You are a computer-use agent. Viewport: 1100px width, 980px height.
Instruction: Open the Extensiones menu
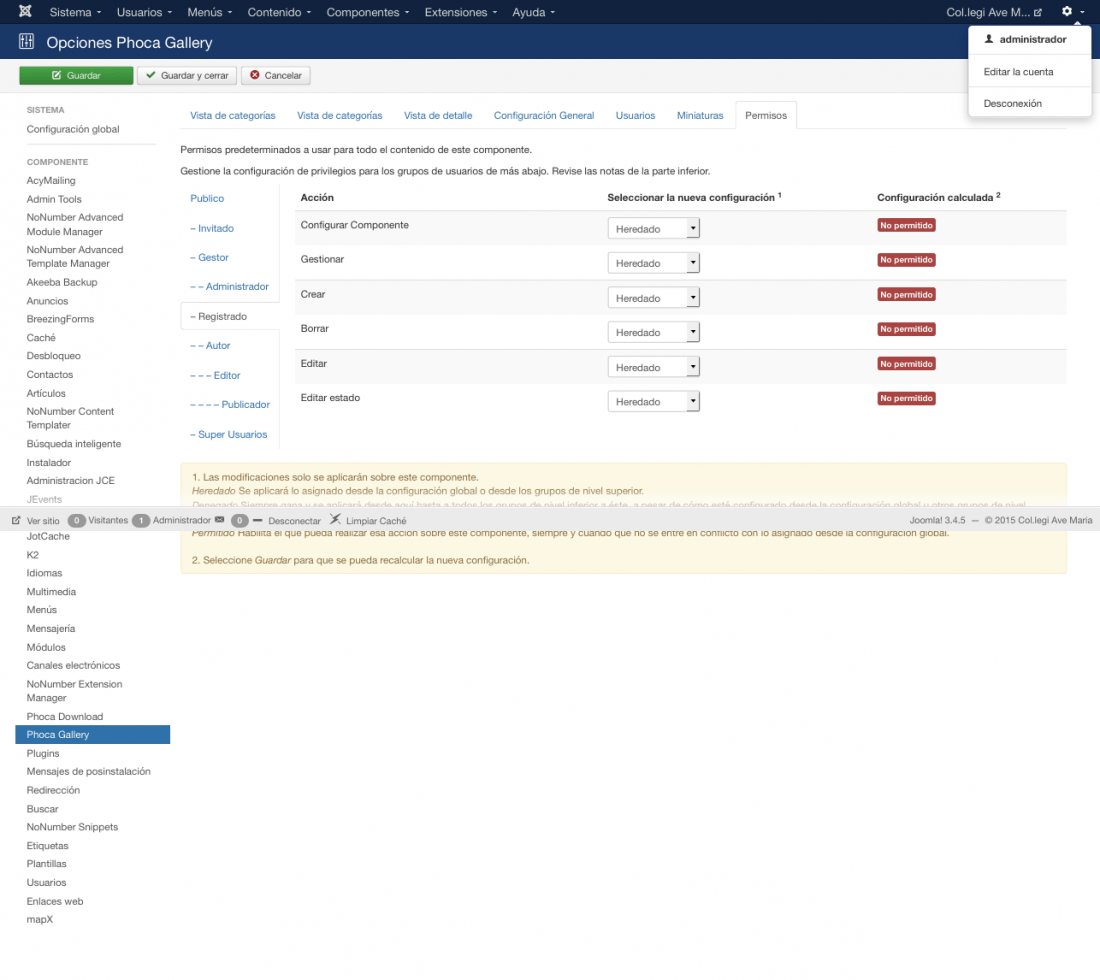tap(461, 12)
